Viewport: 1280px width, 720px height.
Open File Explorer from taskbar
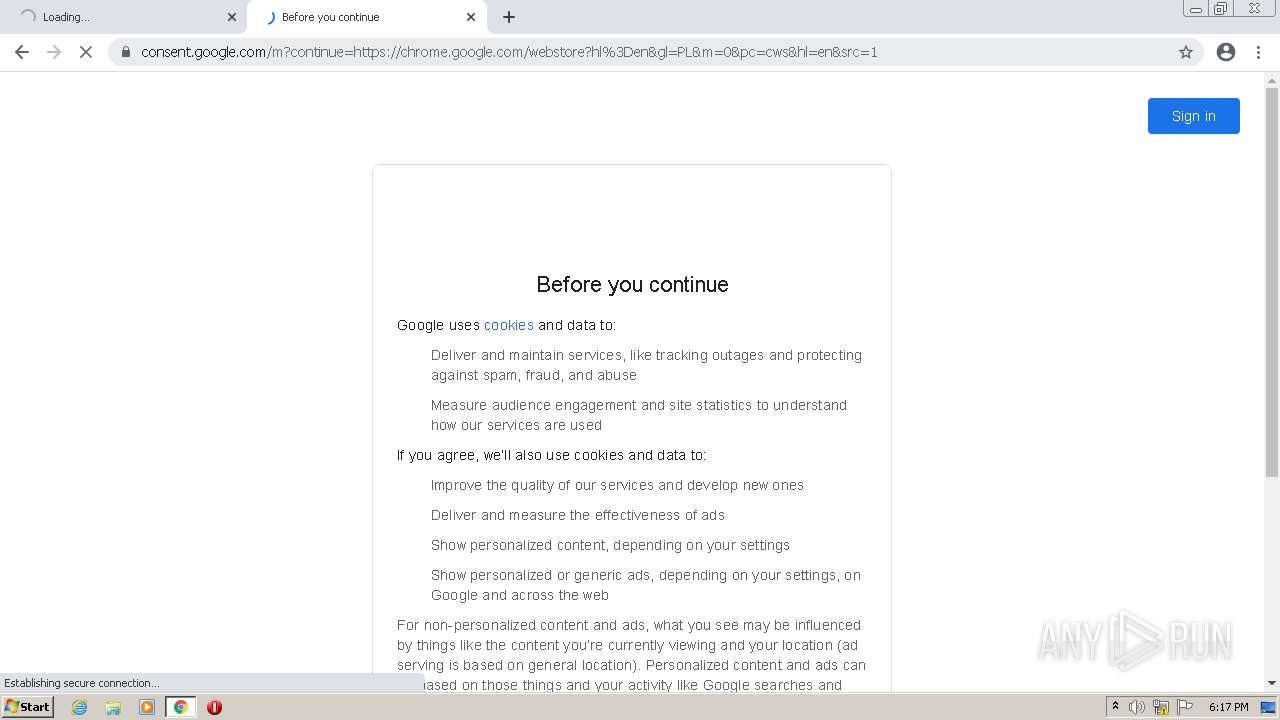click(113, 707)
